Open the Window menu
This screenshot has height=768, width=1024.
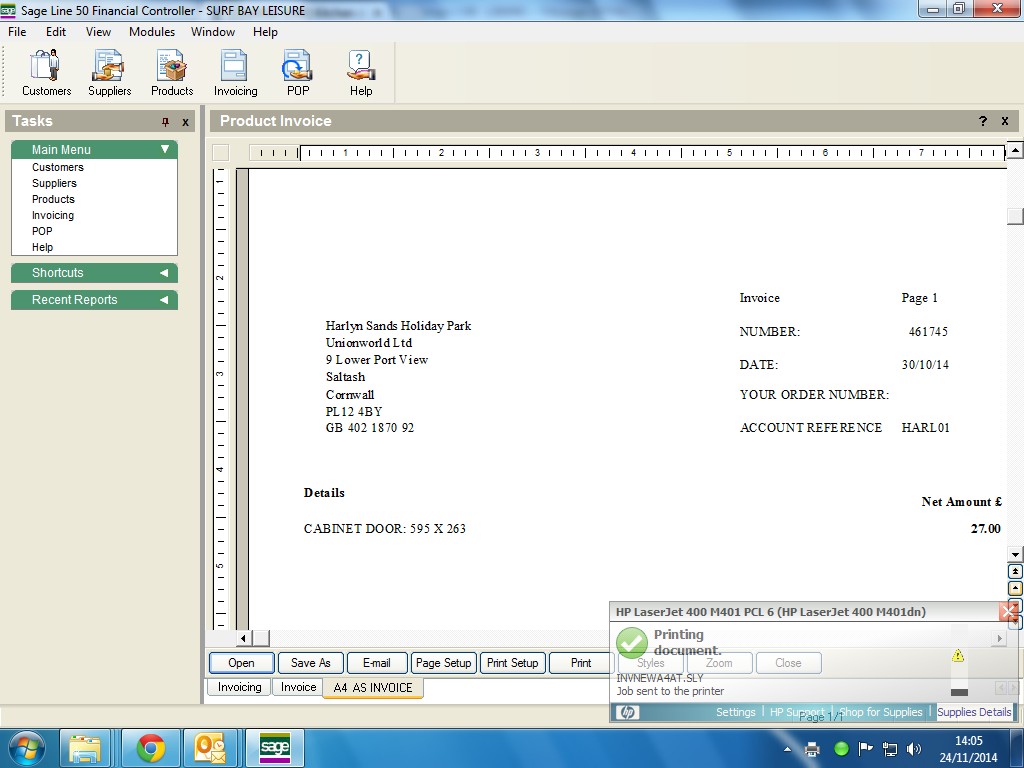pos(212,31)
